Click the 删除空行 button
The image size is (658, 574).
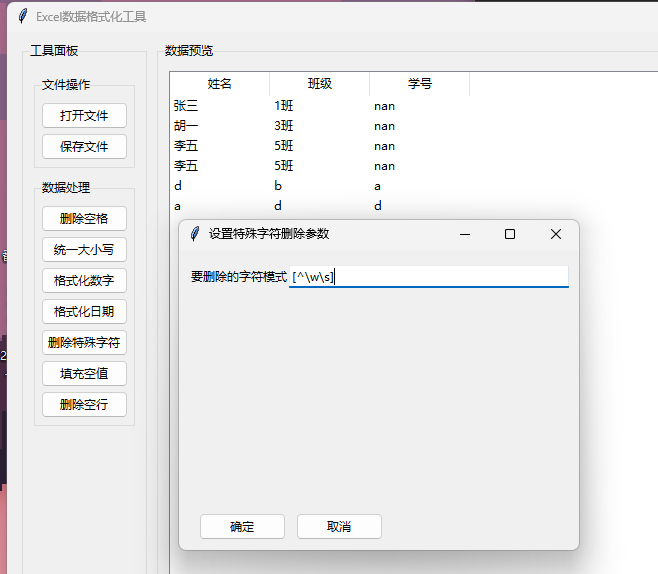pyautogui.click(x=84, y=404)
